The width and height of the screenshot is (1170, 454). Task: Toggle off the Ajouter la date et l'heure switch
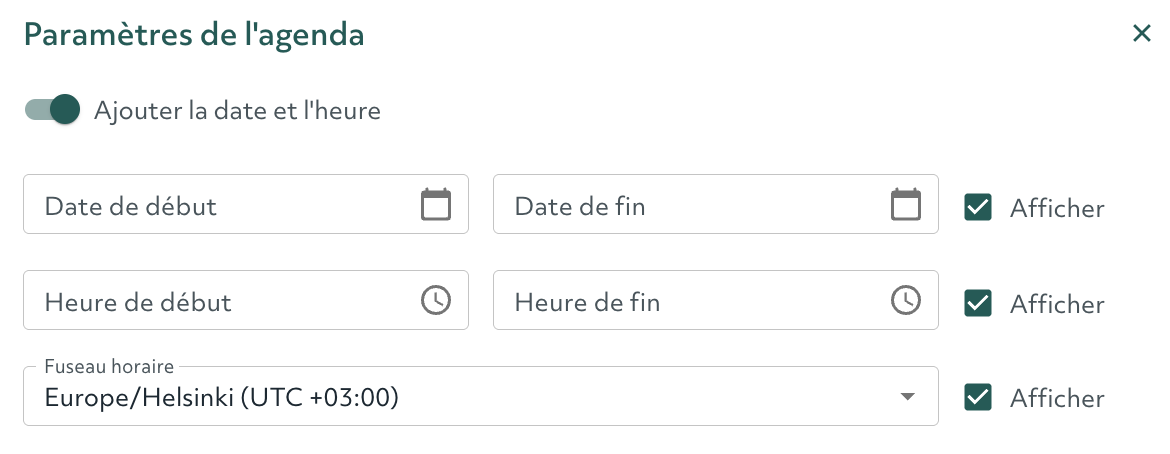(52, 110)
